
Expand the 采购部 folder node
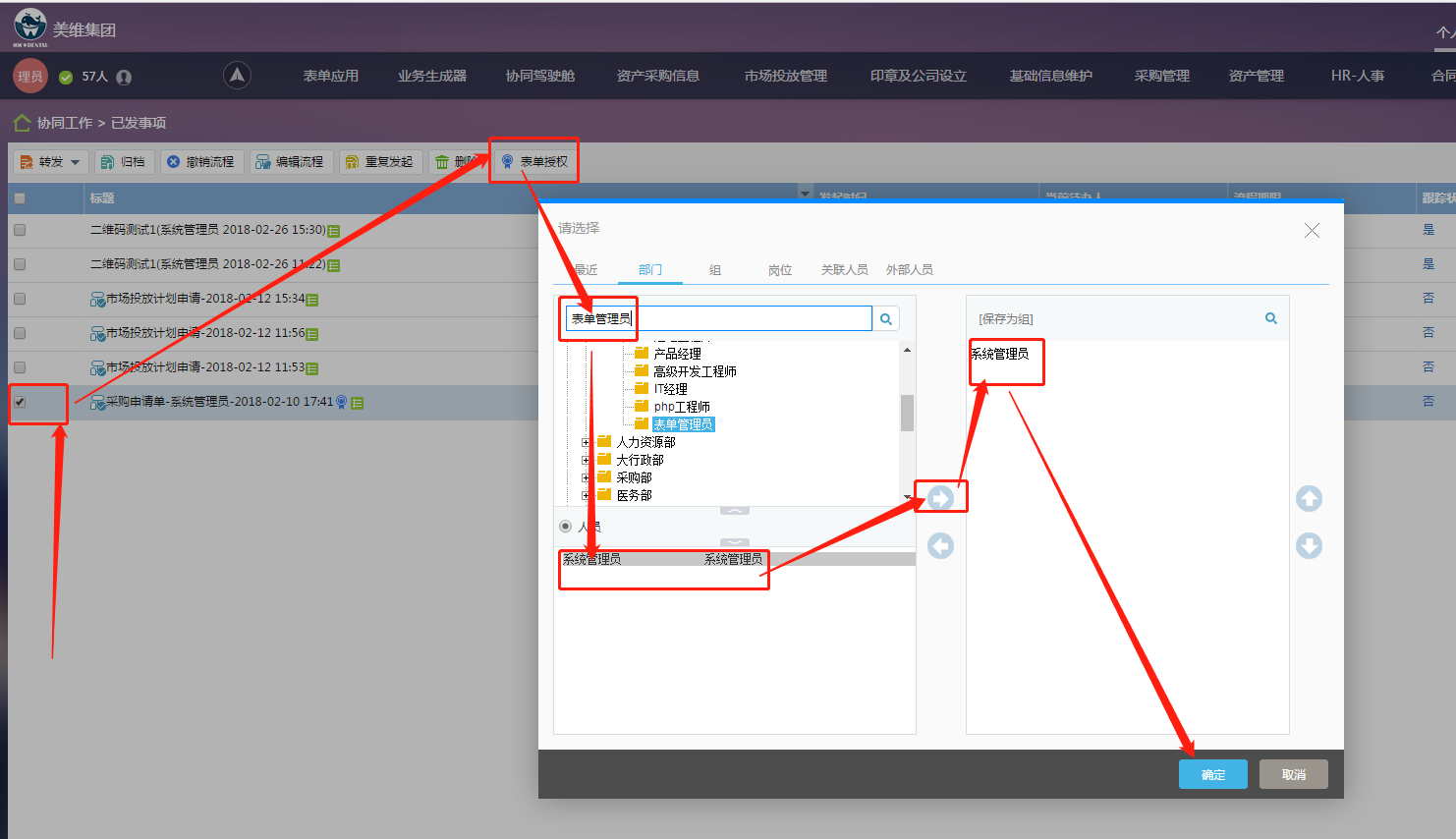(x=587, y=477)
